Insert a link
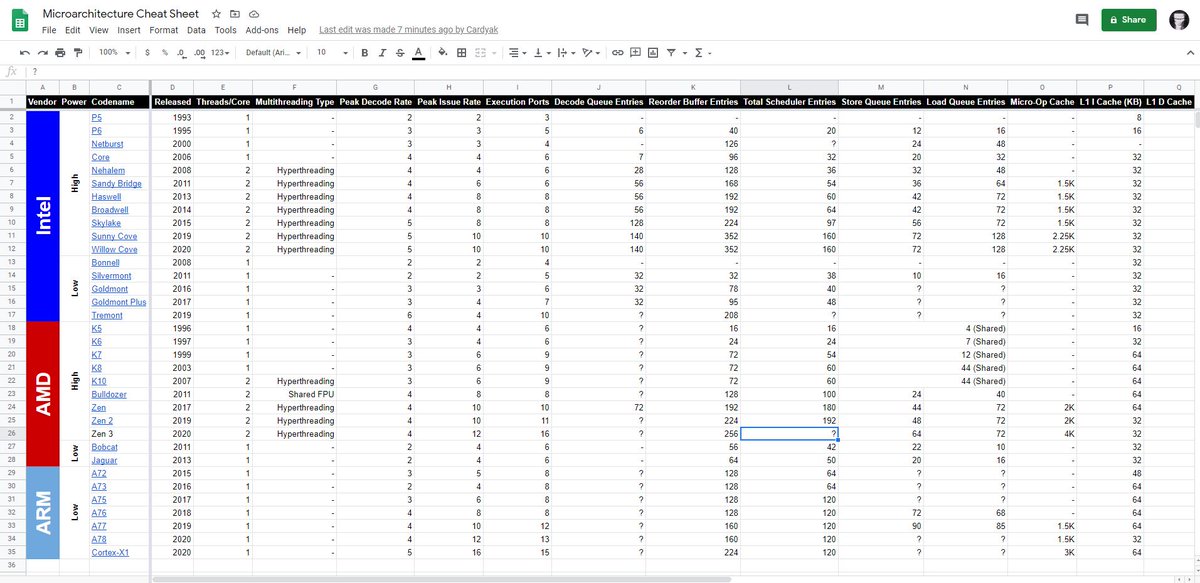This screenshot has height=583, width=1200. [617, 52]
